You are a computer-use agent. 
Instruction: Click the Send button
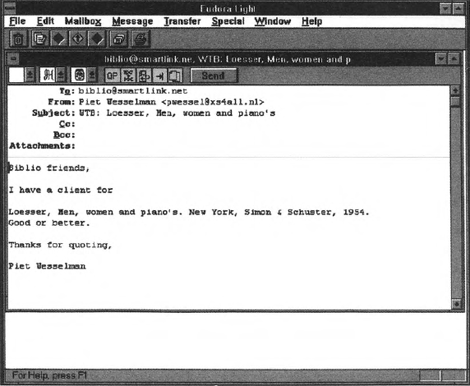(x=214, y=76)
